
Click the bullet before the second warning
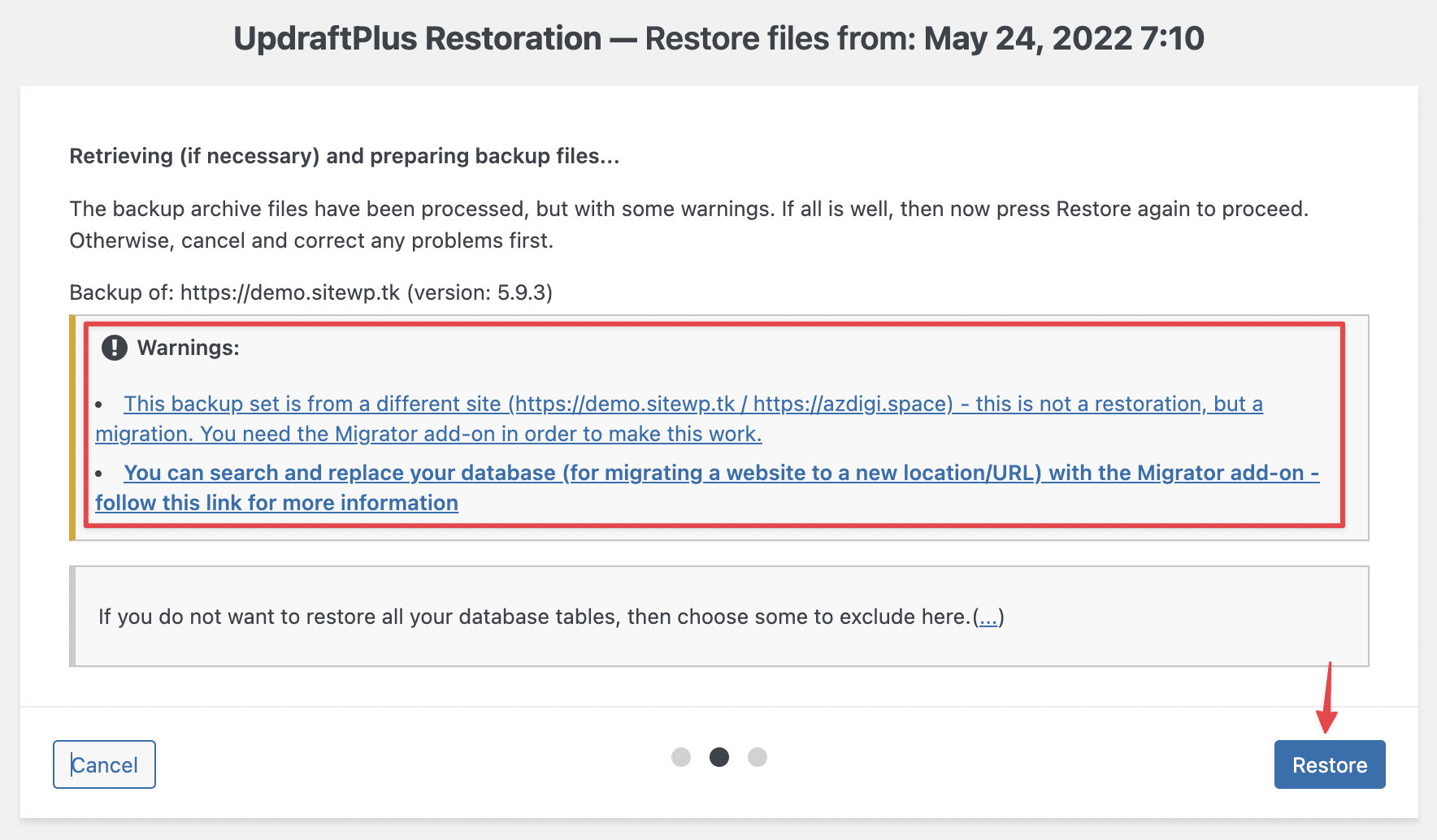point(99,474)
